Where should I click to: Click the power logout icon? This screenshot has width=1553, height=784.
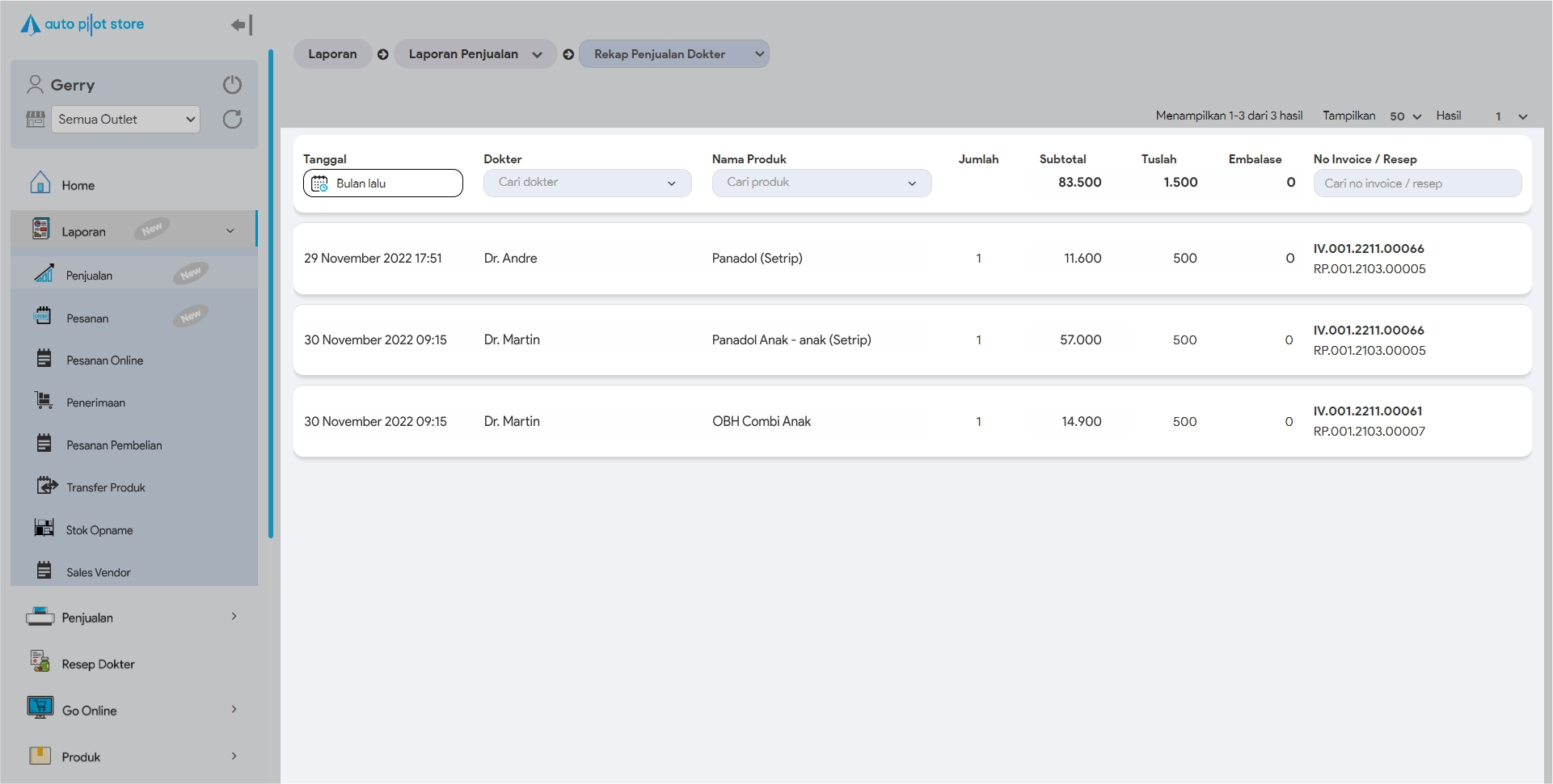[x=232, y=85]
